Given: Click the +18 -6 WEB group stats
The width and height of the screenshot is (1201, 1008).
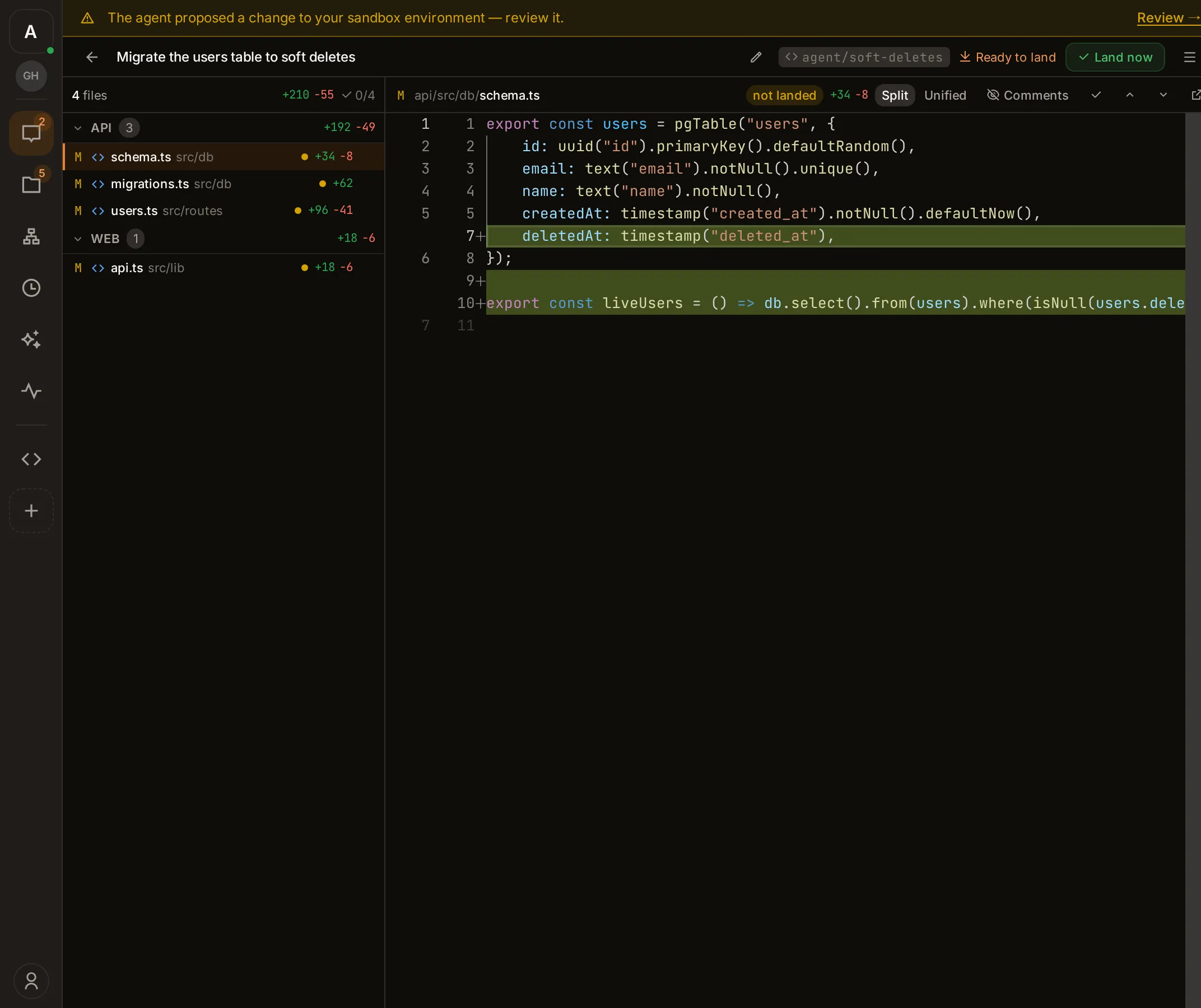Looking at the screenshot, I should (x=356, y=238).
